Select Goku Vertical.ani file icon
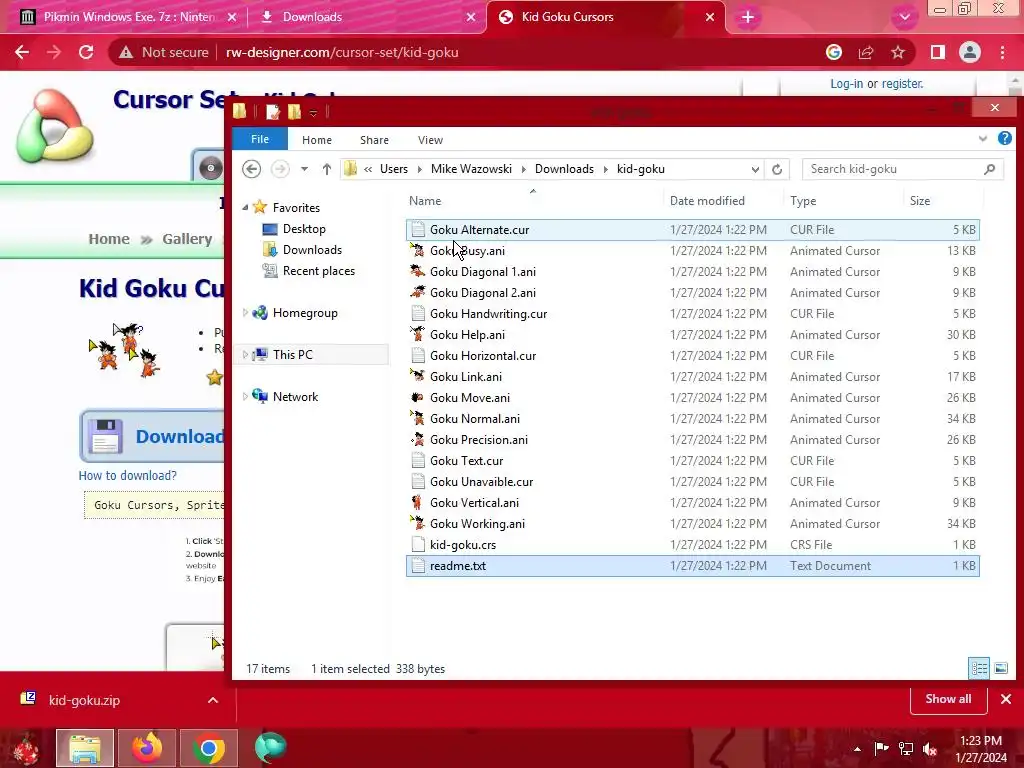Screen dimensions: 1024x768 click(x=417, y=502)
